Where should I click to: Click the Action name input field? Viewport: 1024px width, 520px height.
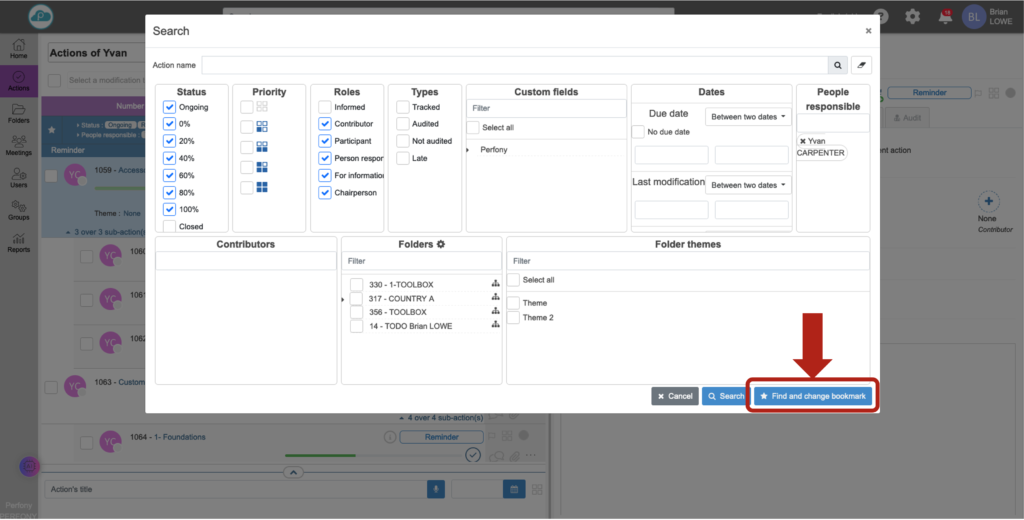pos(515,65)
